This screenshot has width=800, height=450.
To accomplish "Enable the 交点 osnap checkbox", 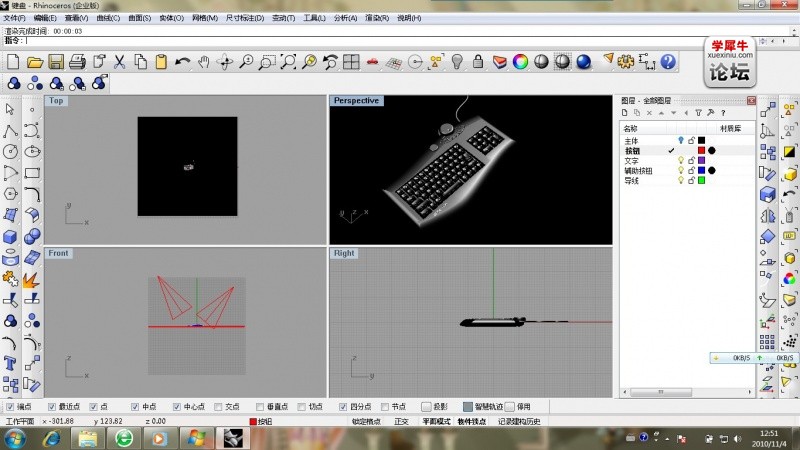I will click(x=218, y=407).
